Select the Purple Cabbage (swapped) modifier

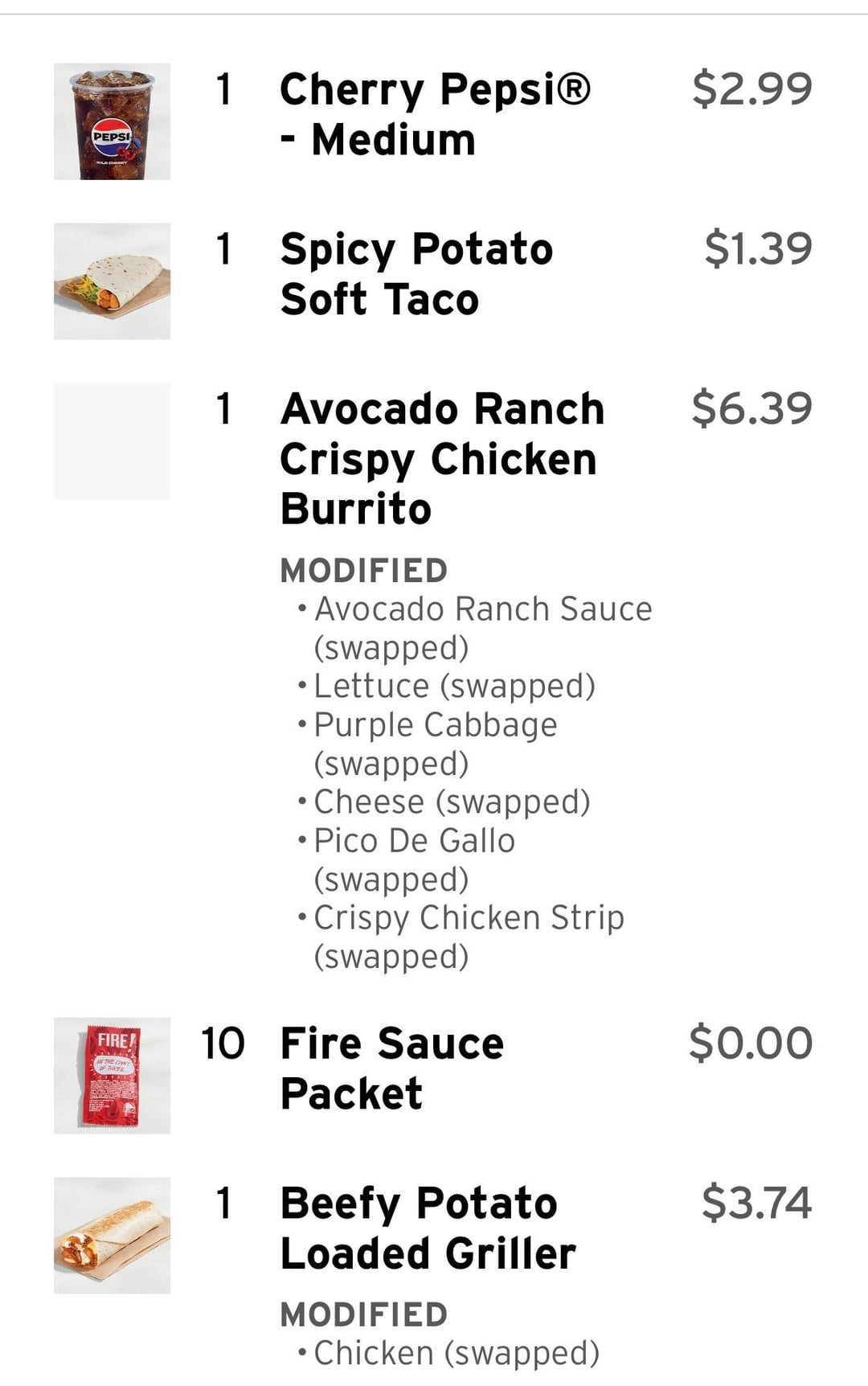(434, 744)
